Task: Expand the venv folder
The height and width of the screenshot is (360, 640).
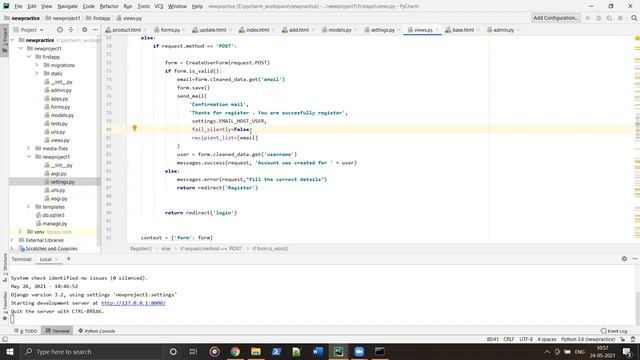Action: 20,231
